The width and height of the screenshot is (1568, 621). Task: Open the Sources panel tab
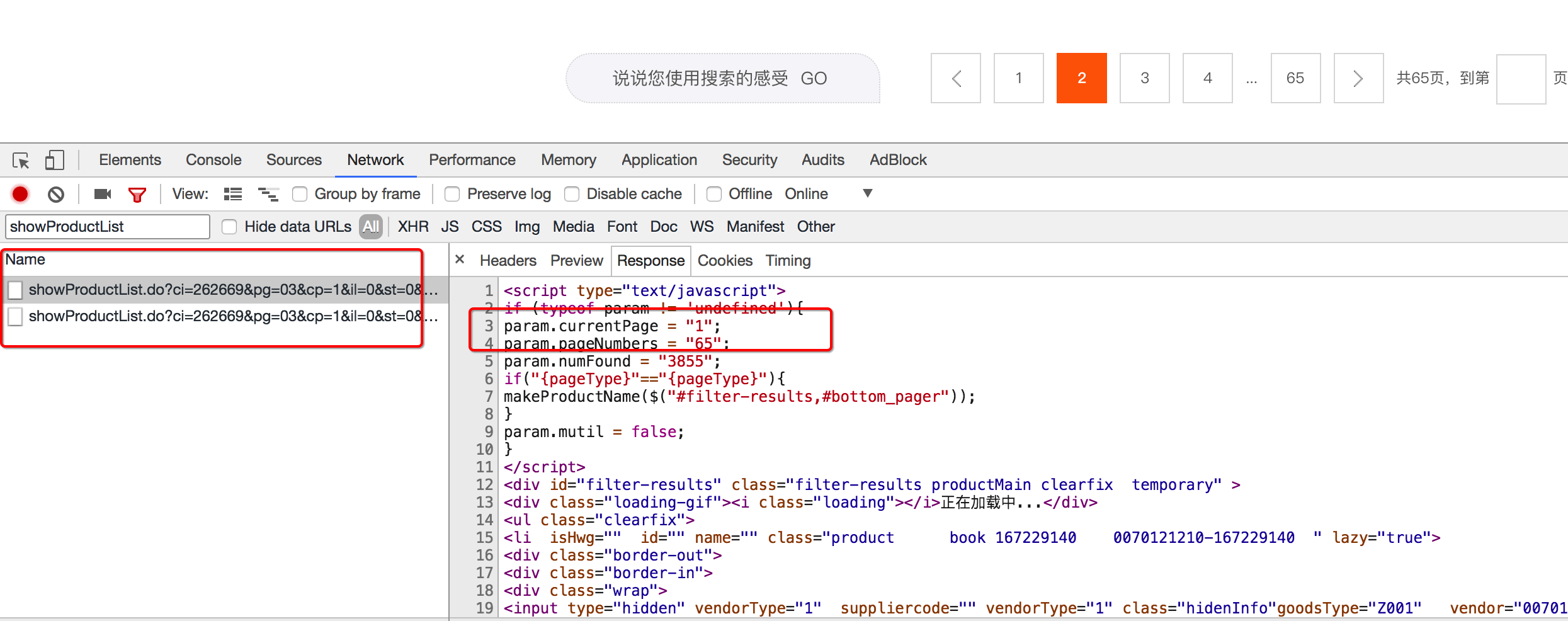[293, 160]
